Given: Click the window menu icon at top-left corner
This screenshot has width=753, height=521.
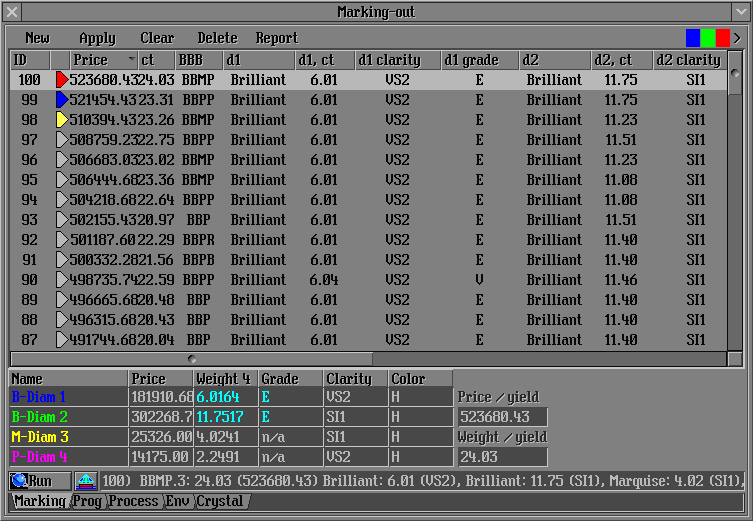Looking at the screenshot, I should [x=14, y=12].
